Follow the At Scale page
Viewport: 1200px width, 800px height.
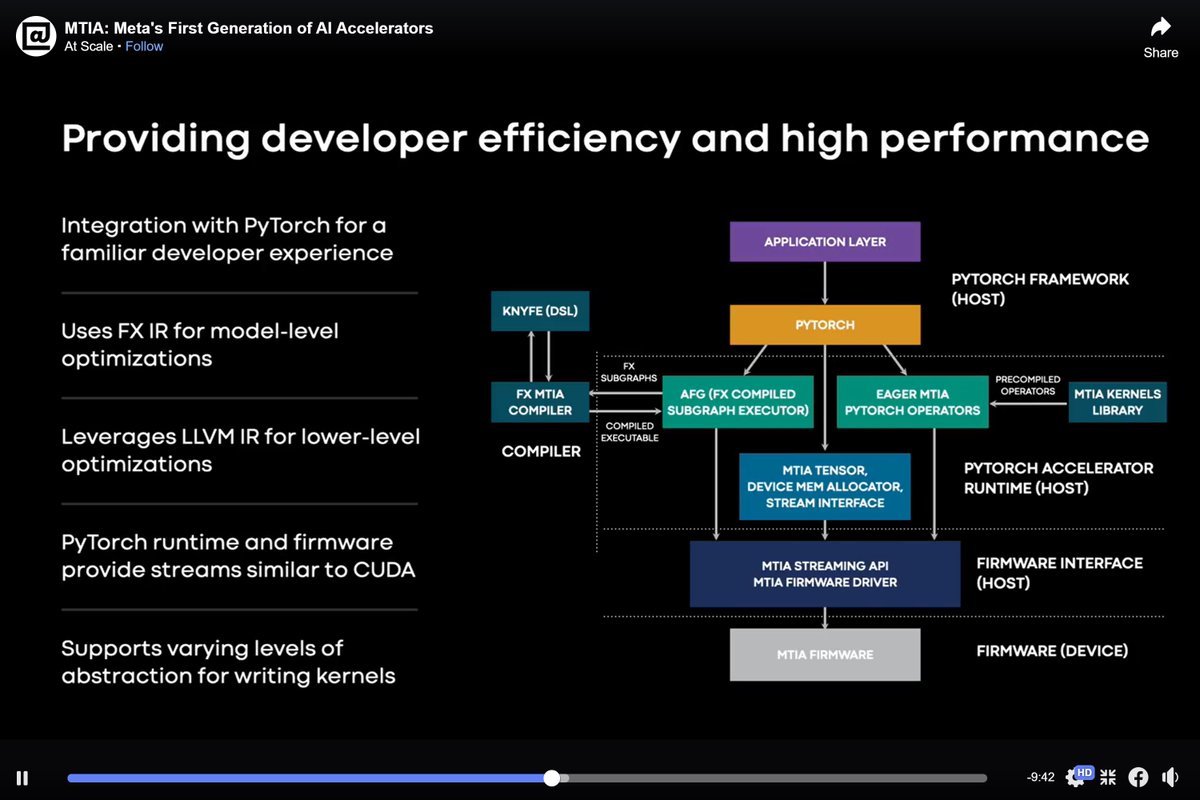(x=143, y=45)
